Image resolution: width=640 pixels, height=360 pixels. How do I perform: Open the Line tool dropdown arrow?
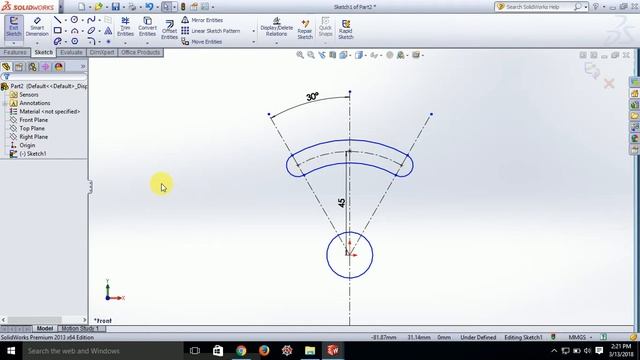(x=65, y=20)
